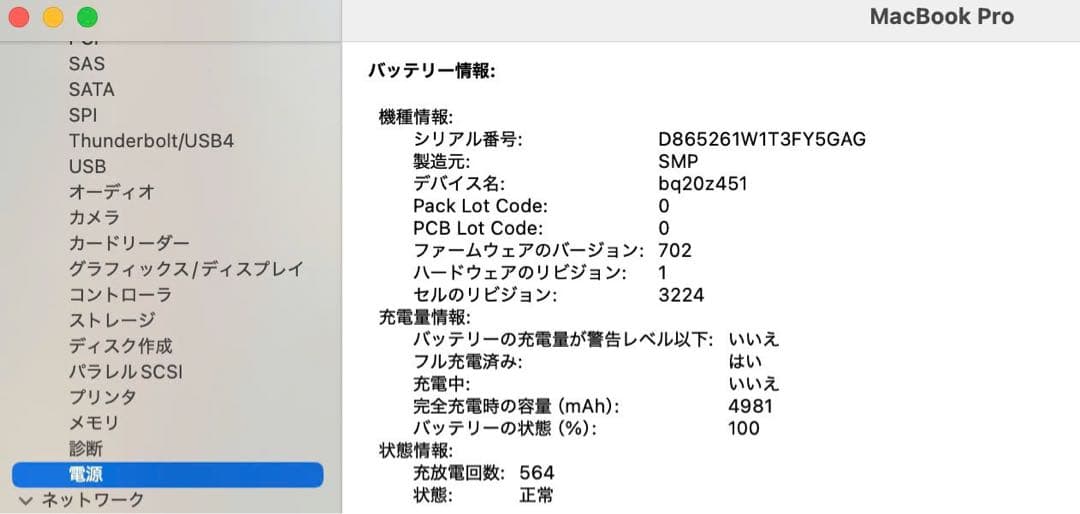The image size is (1080, 514).
Task: Click cell revision value 3224
Action: (x=681, y=296)
